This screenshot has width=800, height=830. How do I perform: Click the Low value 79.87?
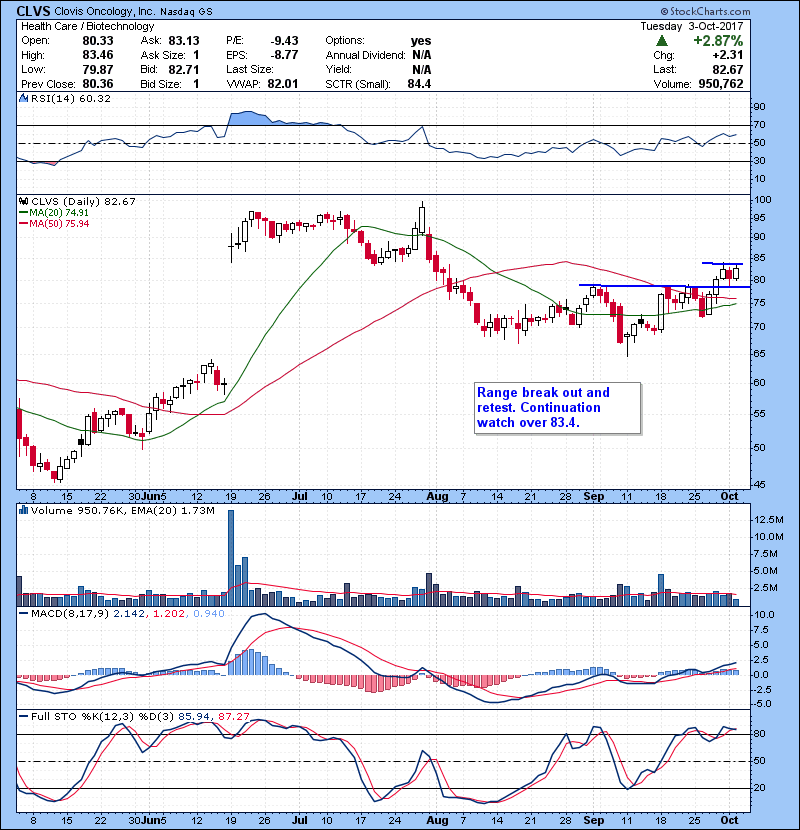pos(97,69)
